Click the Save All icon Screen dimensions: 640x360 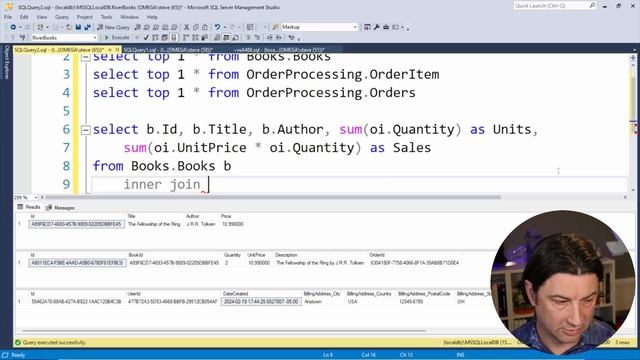click(87, 27)
